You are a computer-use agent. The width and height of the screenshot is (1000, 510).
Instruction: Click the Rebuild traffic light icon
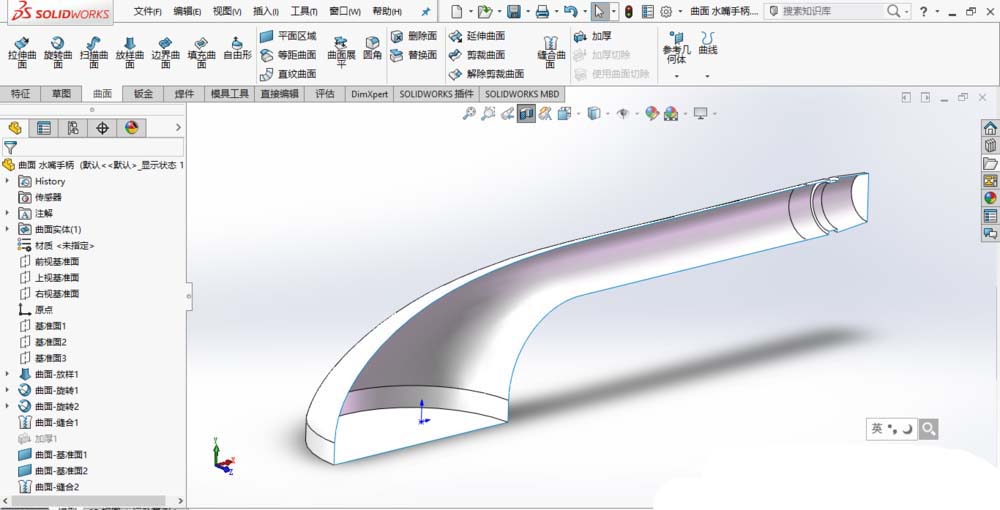point(628,11)
